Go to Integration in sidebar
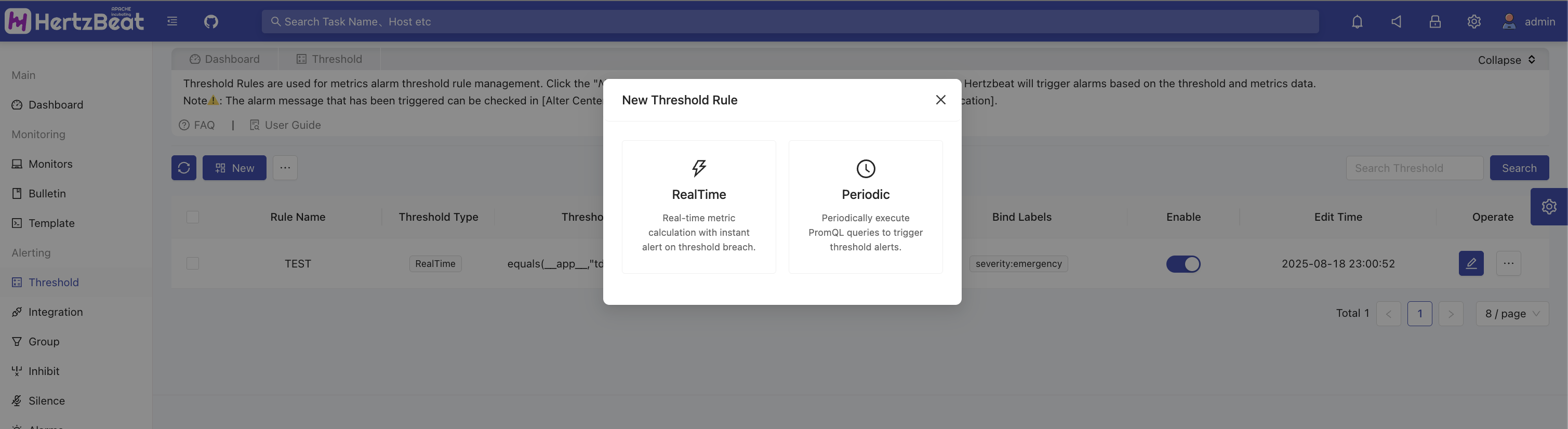Image resolution: width=1568 pixels, height=429 pixels. pos(56,312)
